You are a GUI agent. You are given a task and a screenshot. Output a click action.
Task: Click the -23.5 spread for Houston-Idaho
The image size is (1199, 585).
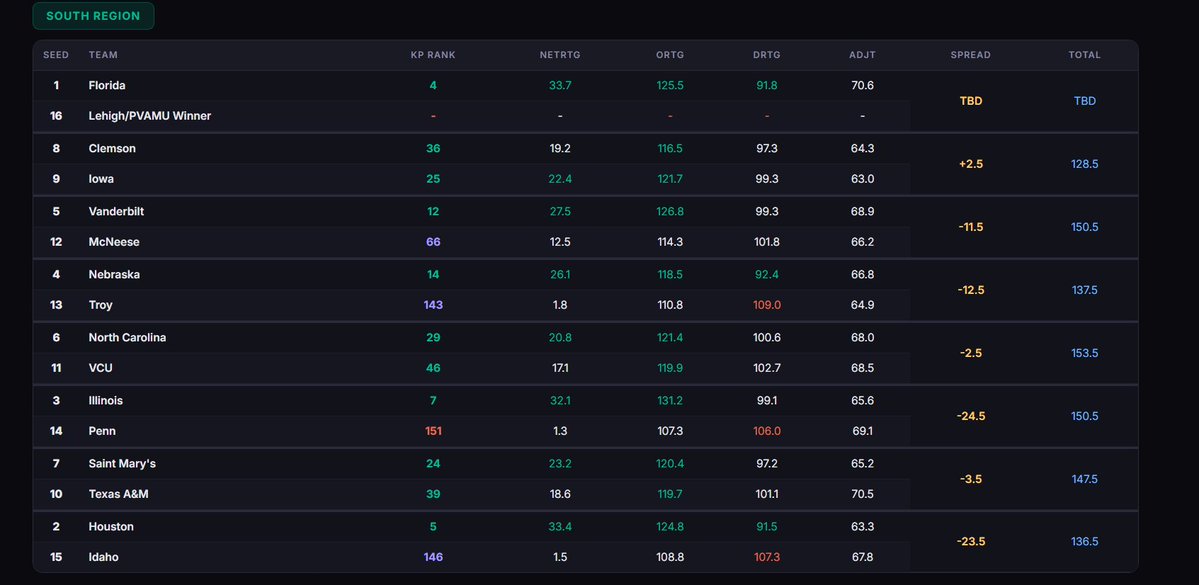[971, 542]
